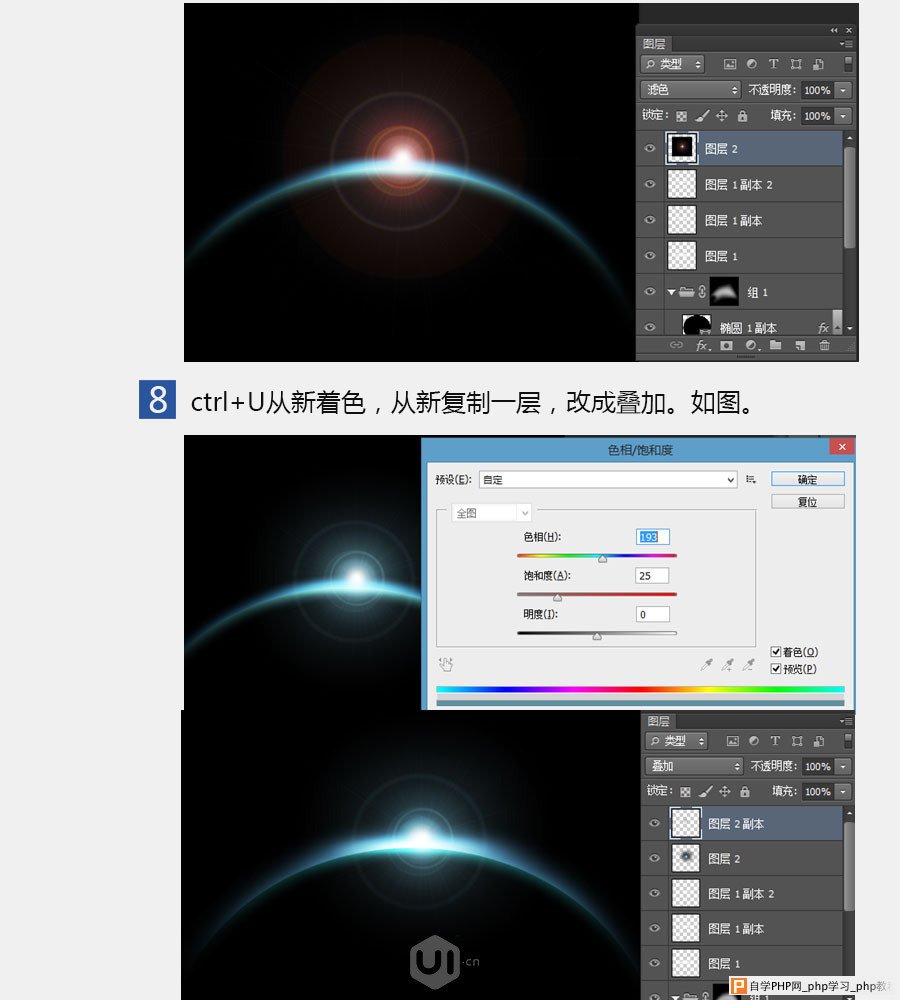Select 图层 tab in 叠加 layers panel
900x1000 pixels.
coord(659,721)
